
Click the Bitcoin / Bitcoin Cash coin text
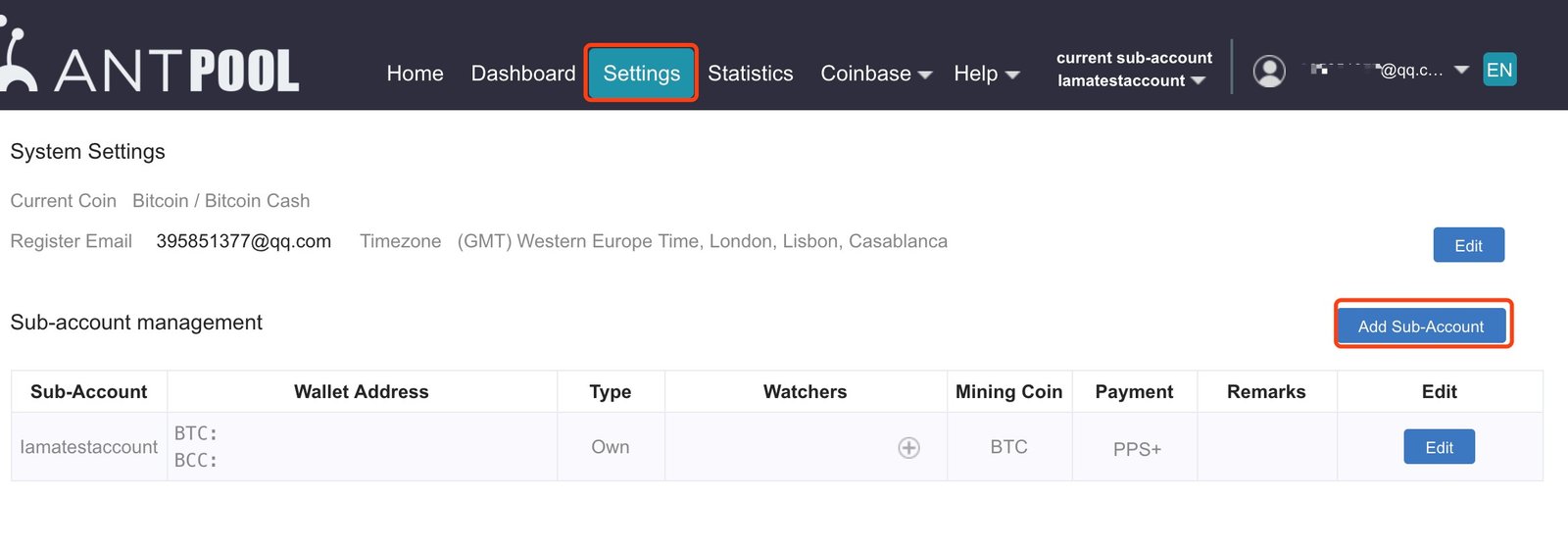click(x=221, y=201)
